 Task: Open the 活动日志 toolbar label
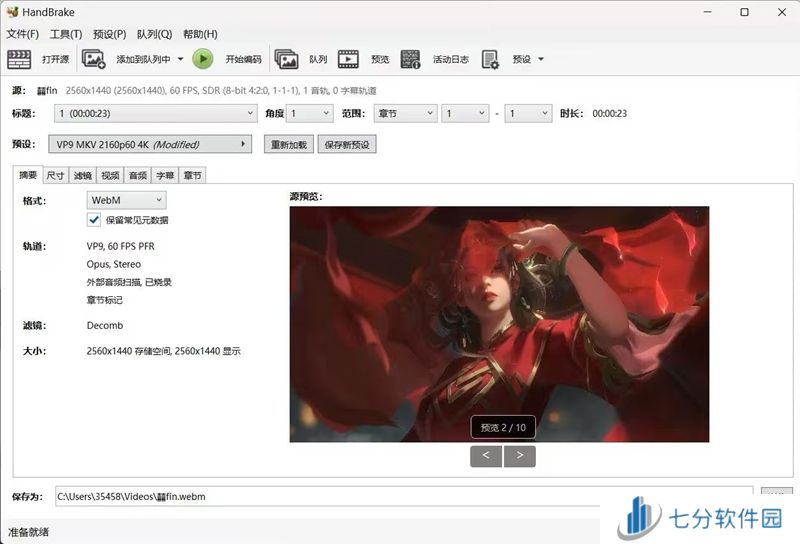coord(451,59)
